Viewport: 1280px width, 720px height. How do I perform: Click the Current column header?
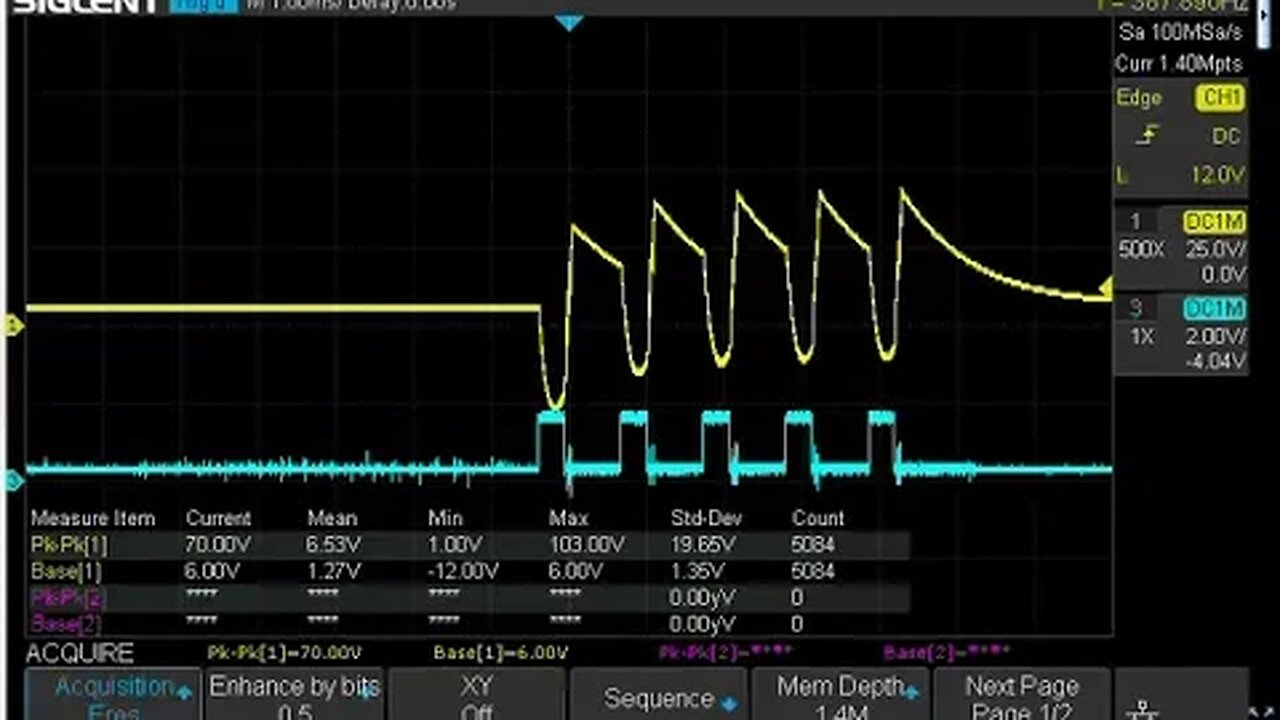(x=218, y=518)
